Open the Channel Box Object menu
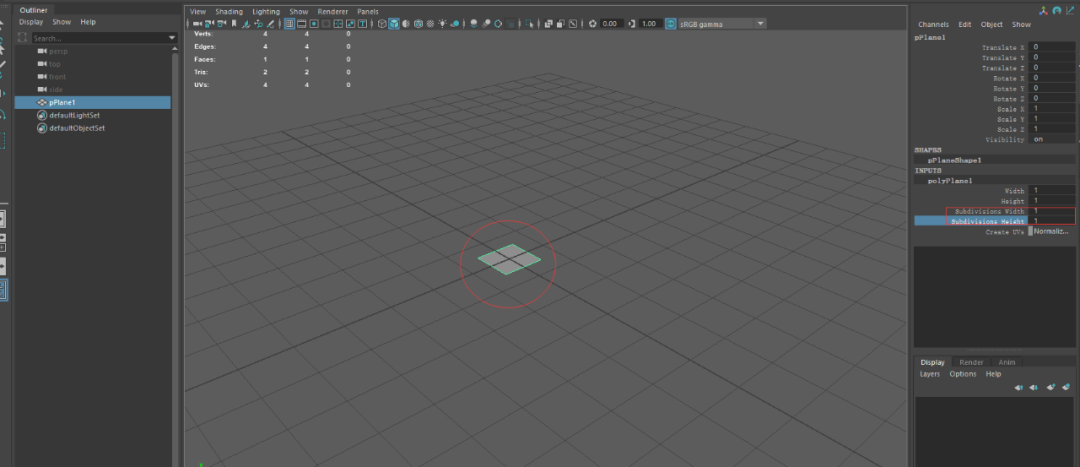This screenshot has height=467, width=1080. click(x=991, y=24)
